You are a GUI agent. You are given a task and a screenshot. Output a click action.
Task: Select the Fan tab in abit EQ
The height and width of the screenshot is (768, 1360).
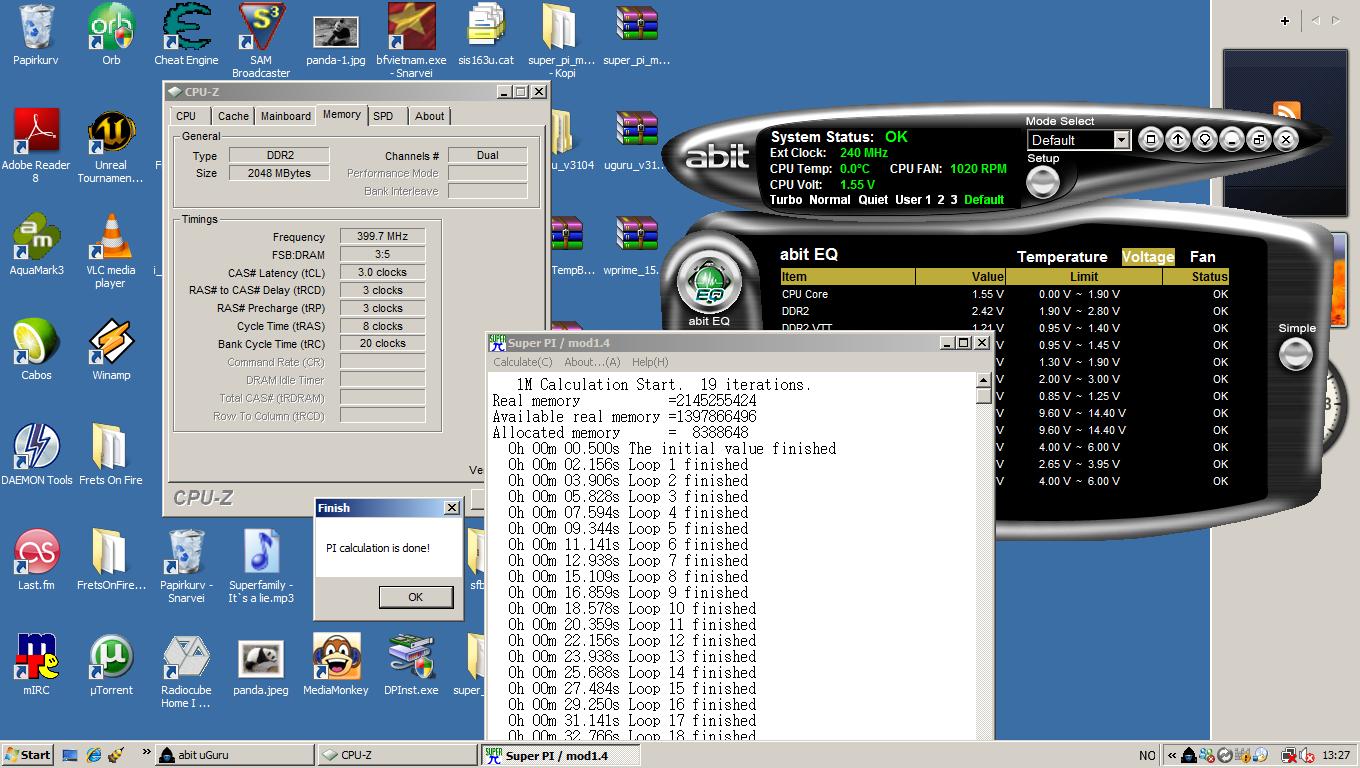tap(1202, 257)
